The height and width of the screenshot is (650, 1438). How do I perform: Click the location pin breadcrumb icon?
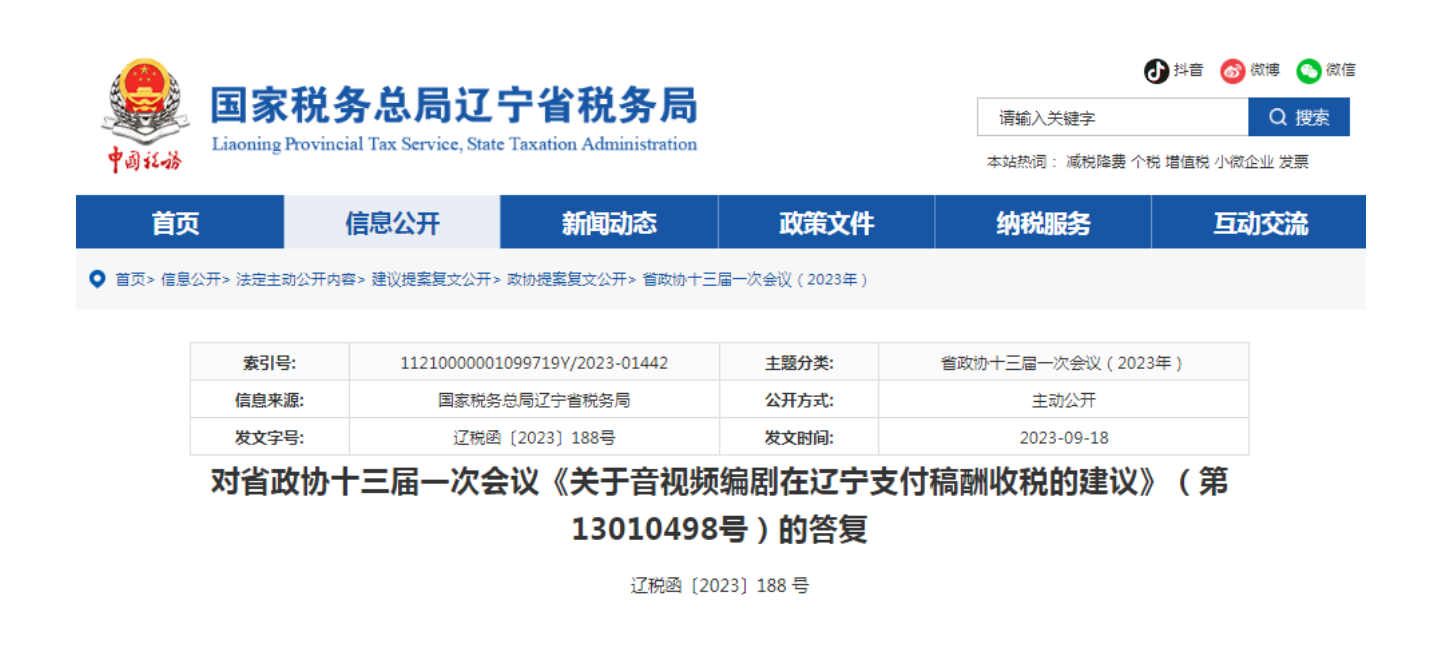click(x=97, y=279)
